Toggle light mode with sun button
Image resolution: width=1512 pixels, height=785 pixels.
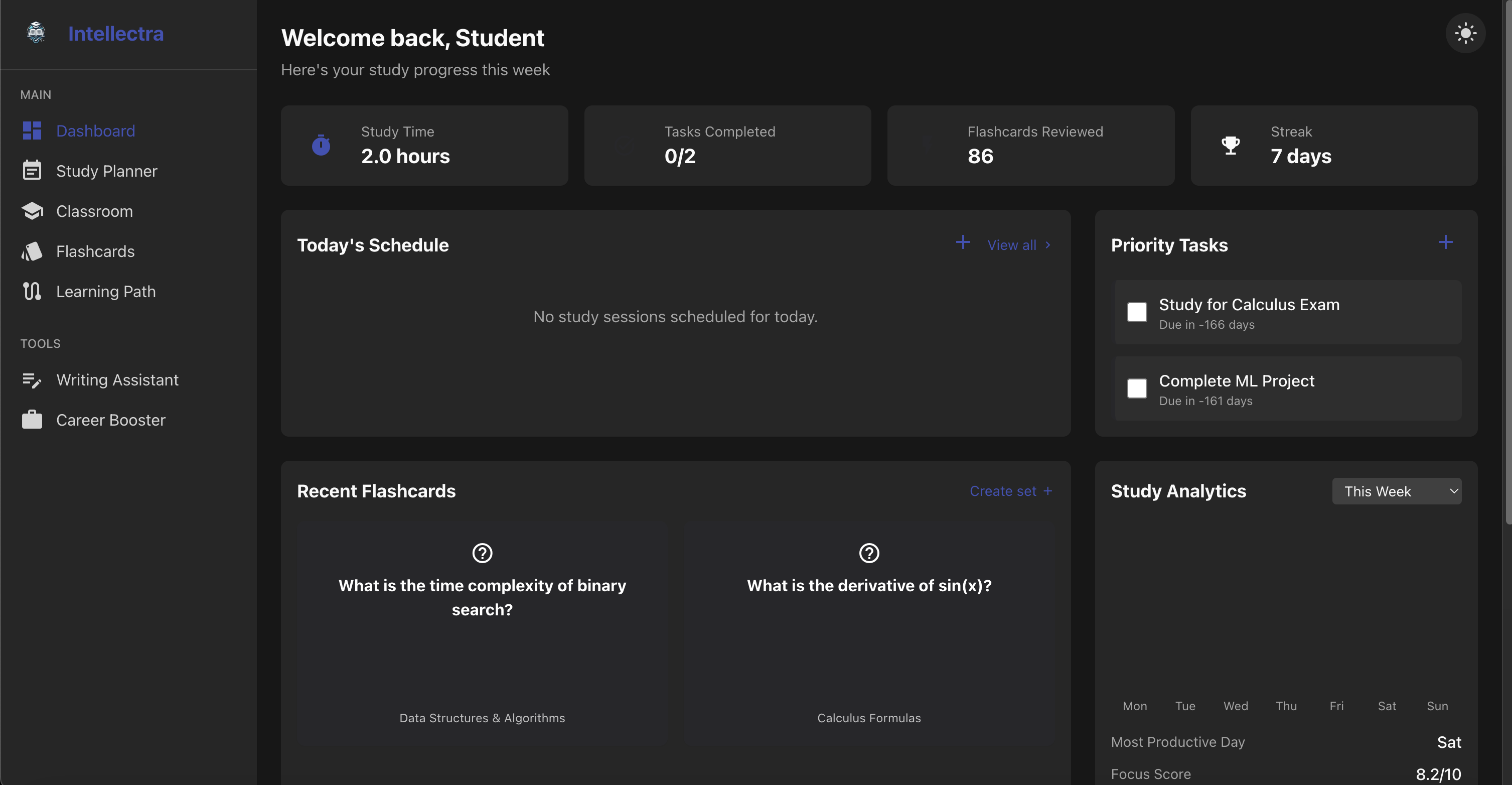click(1465, 34)
